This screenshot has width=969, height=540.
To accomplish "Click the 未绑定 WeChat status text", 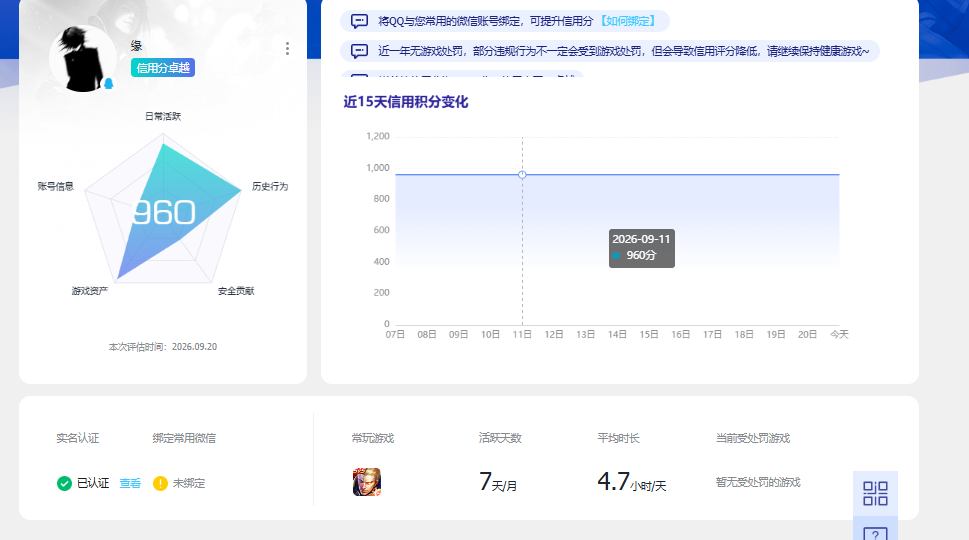I will point(188,483).
